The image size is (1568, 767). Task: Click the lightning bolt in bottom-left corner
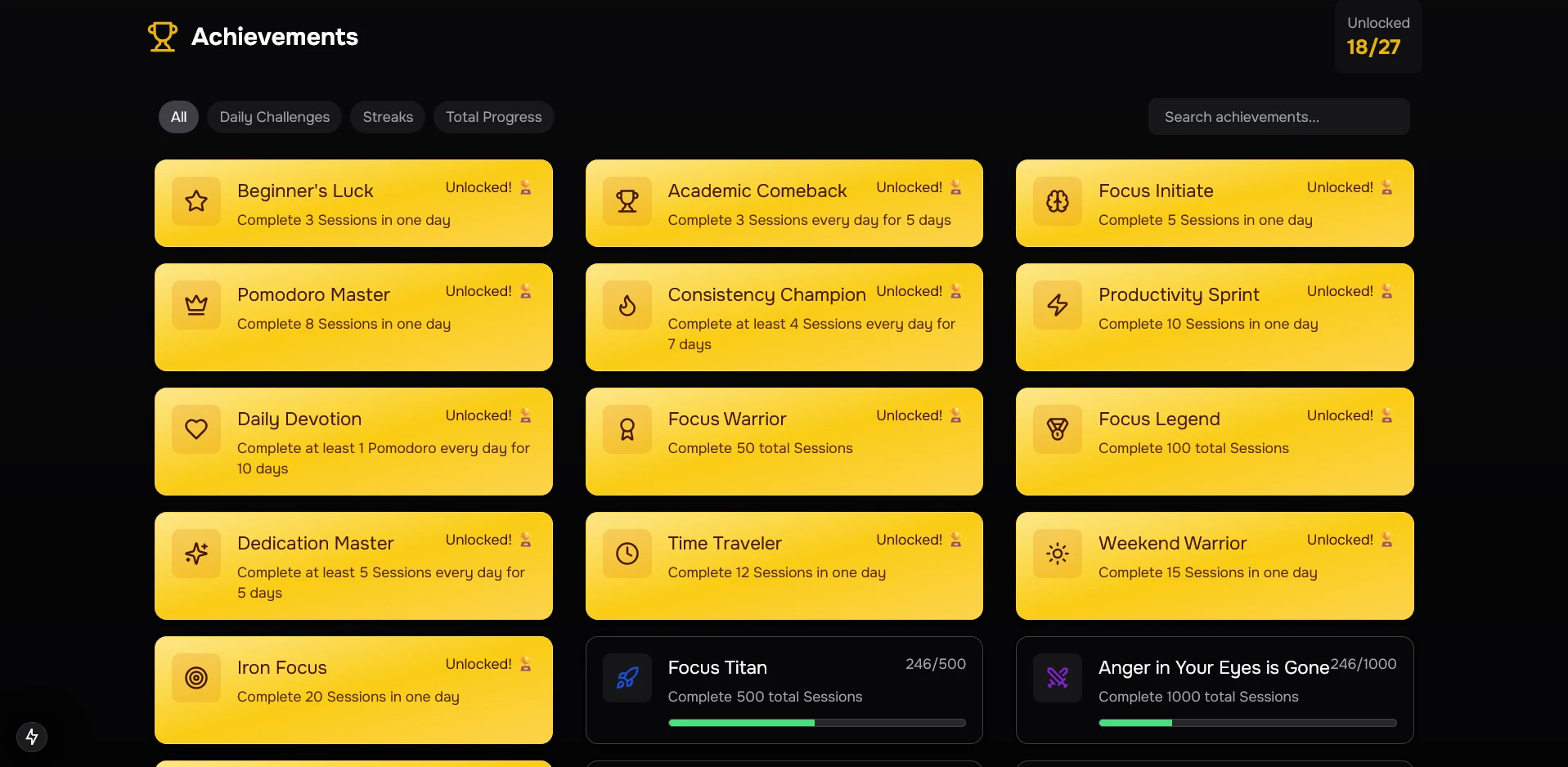31,736
